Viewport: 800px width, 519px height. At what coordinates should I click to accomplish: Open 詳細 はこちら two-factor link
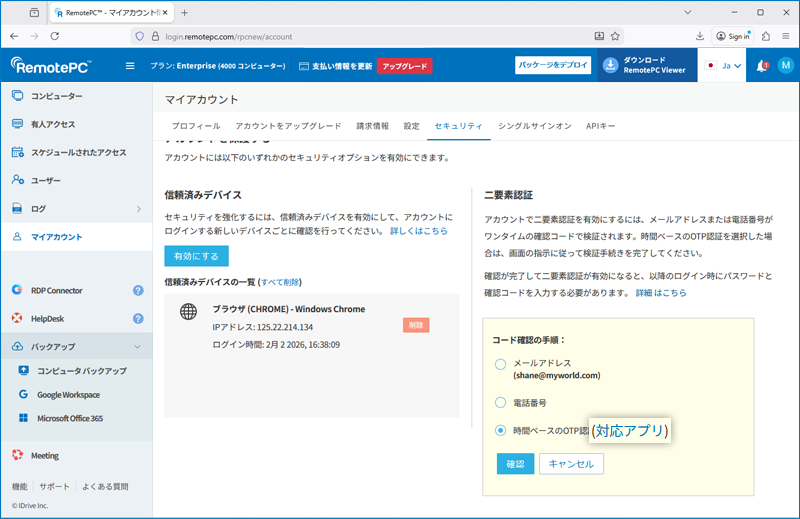pos(661,293)
